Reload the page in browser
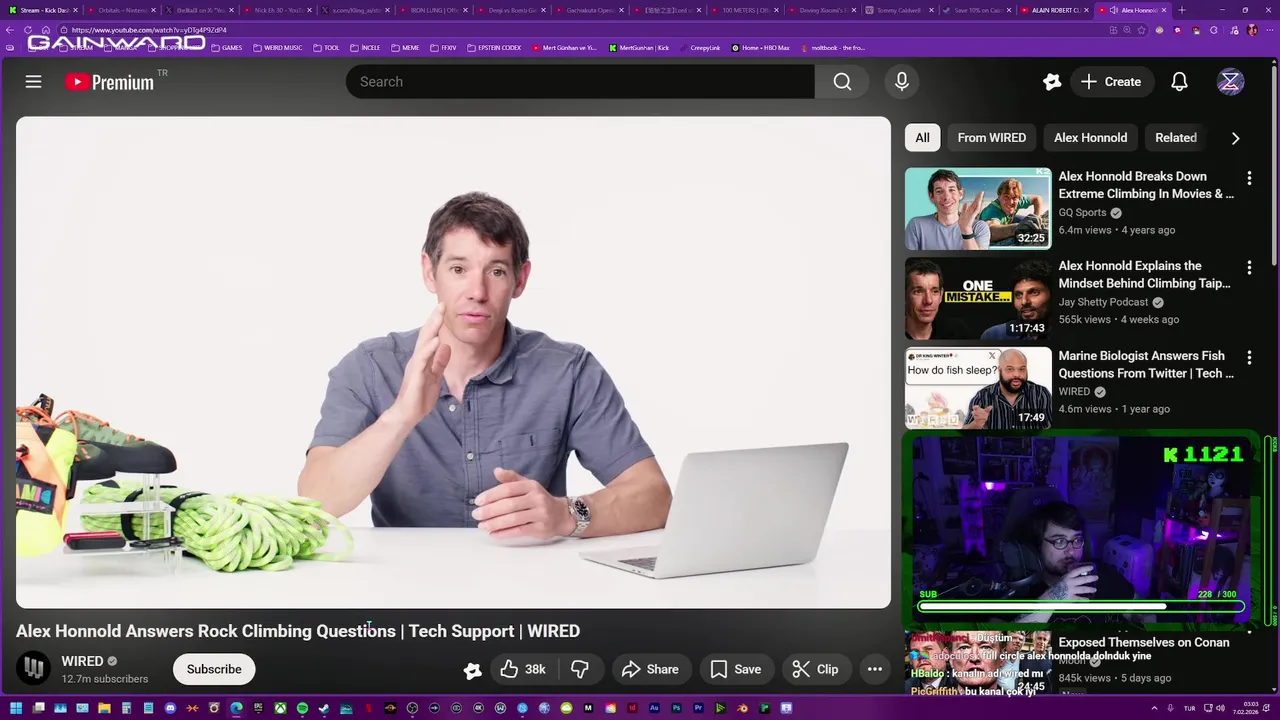1280x720 pixels. (x=28, y=30)
